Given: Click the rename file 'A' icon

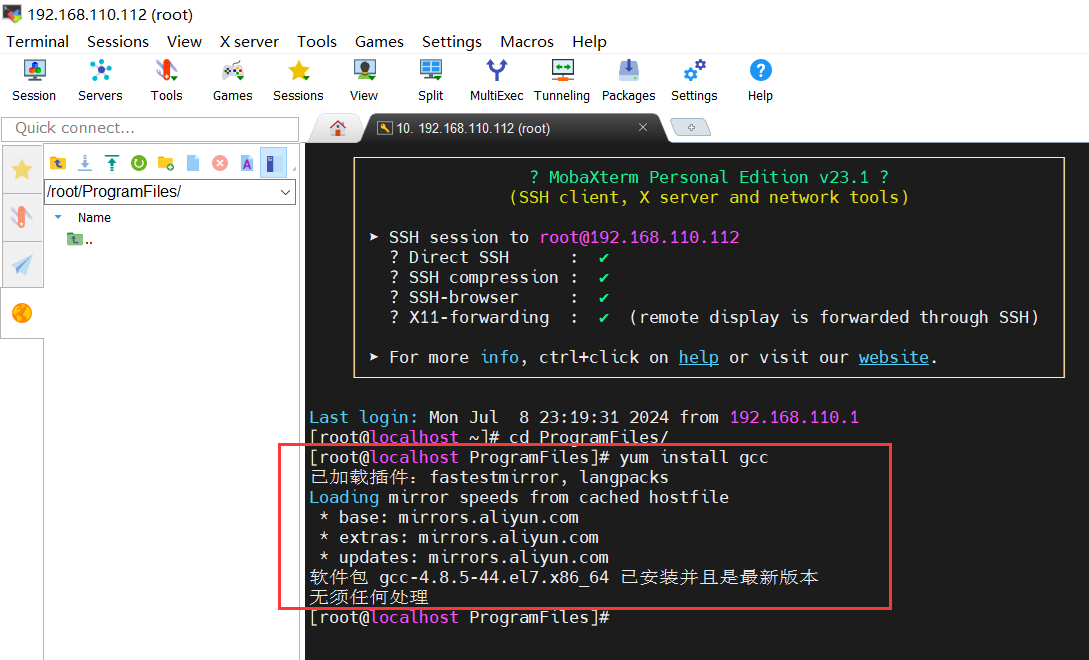Looking at the screenshot, I should [x=247, y=163].
